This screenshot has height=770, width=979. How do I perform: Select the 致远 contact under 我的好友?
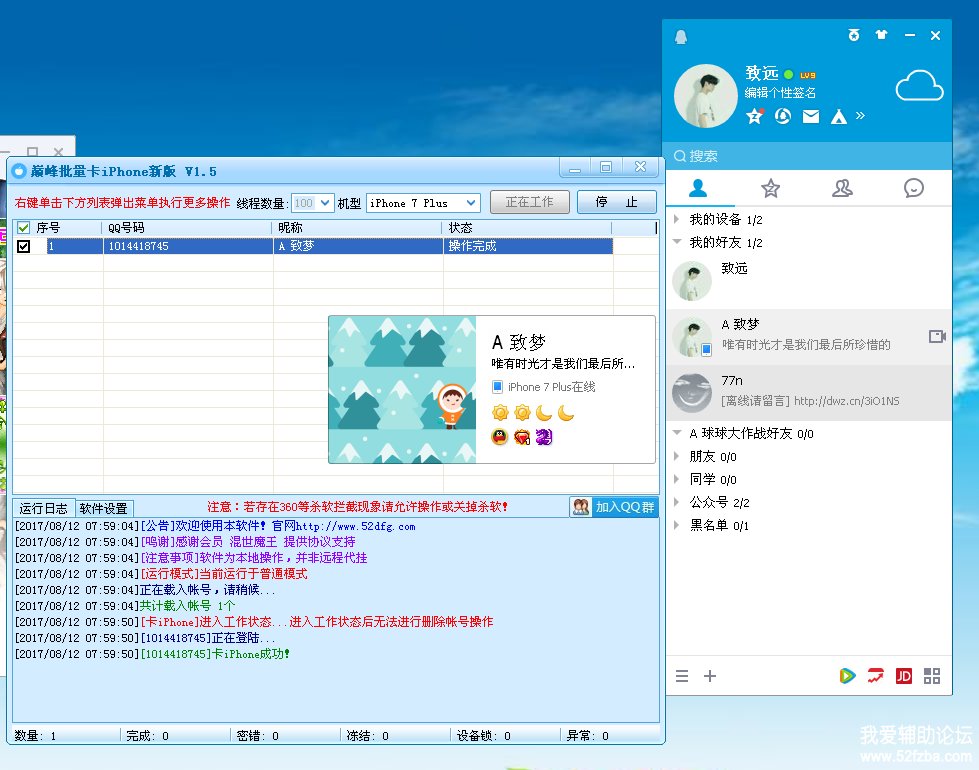pyautogui.click(x=809, y=281)
